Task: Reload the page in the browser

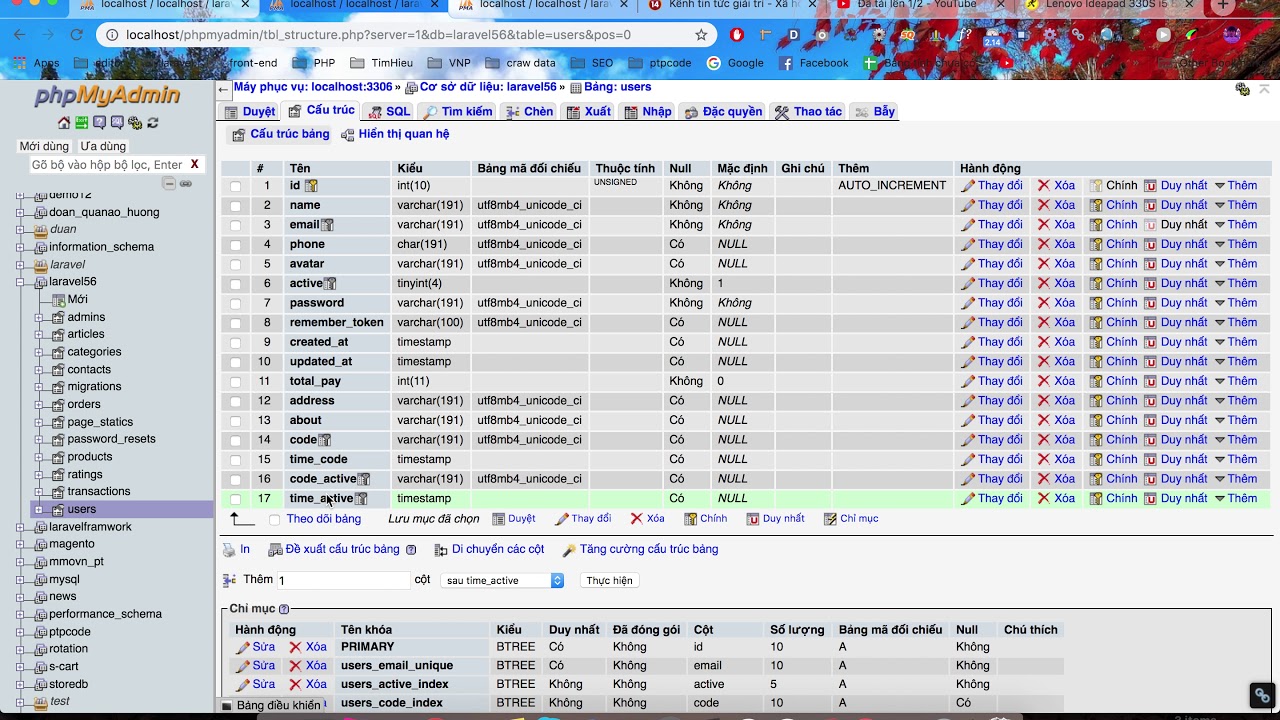Action: coord(76,35)
